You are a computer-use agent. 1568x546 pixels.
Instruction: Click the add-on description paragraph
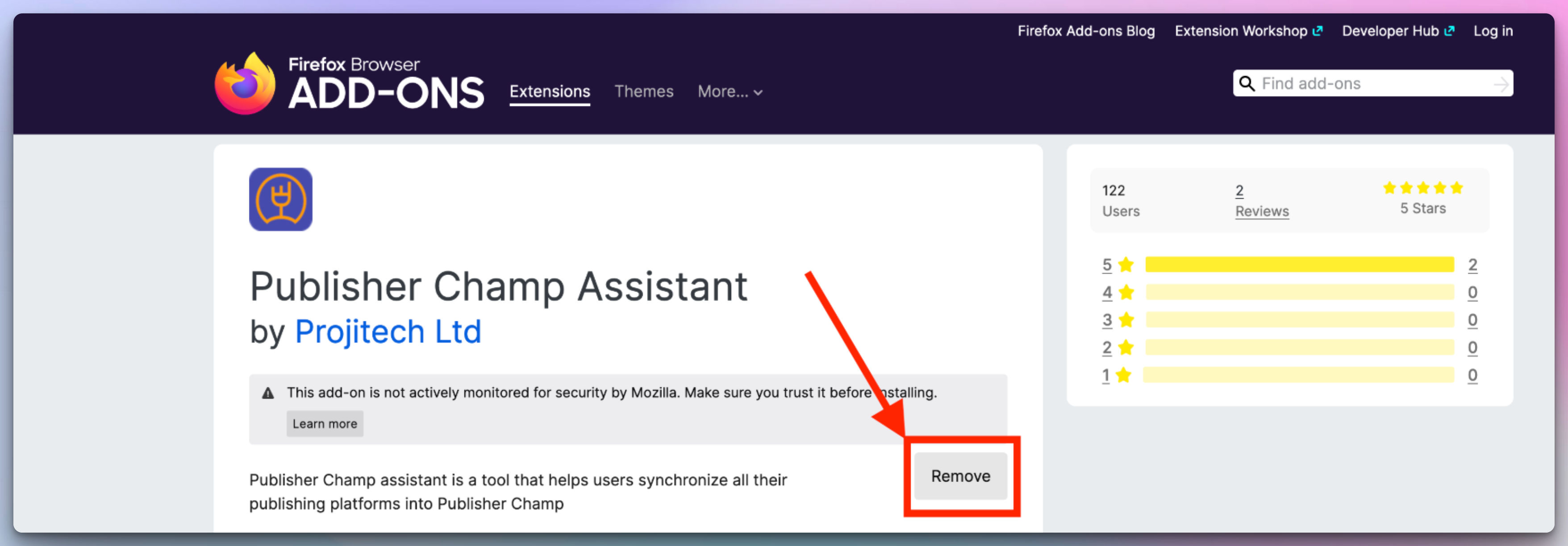pyautogui.click(x=518, y=491)
